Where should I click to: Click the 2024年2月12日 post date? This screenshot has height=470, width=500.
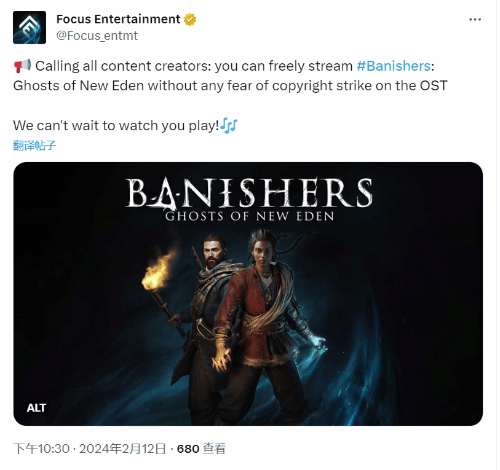[122, 449]
